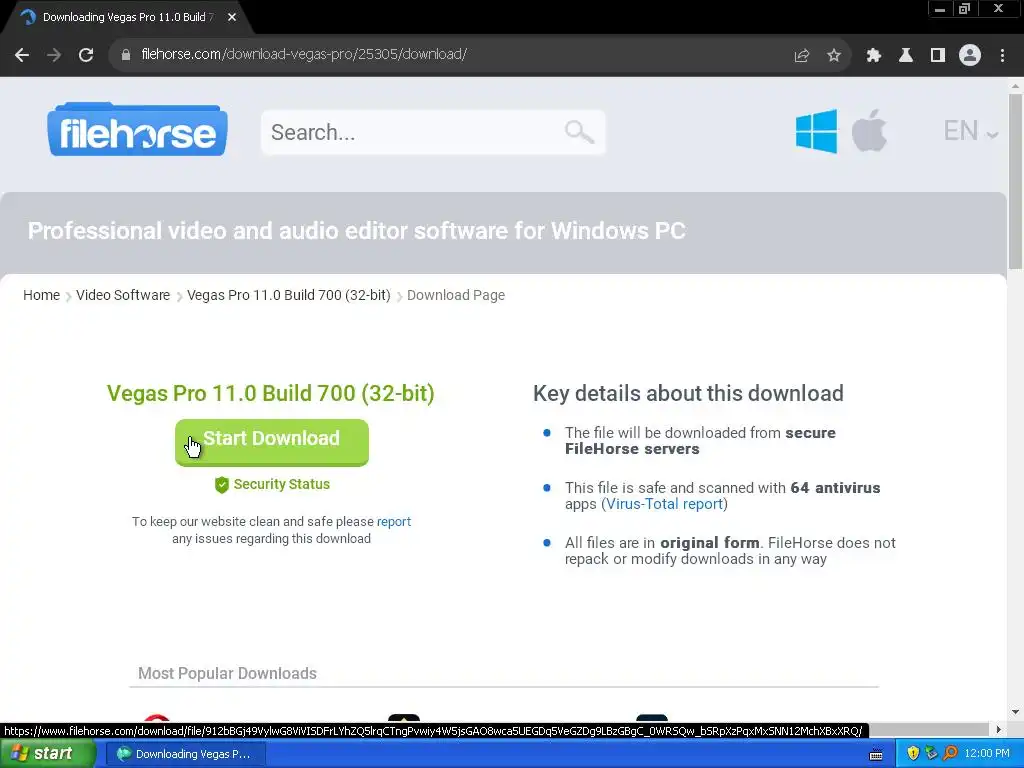The image size is (1024, 768).
Task: Click the Key details about this download heading
Action: (688, 393)
